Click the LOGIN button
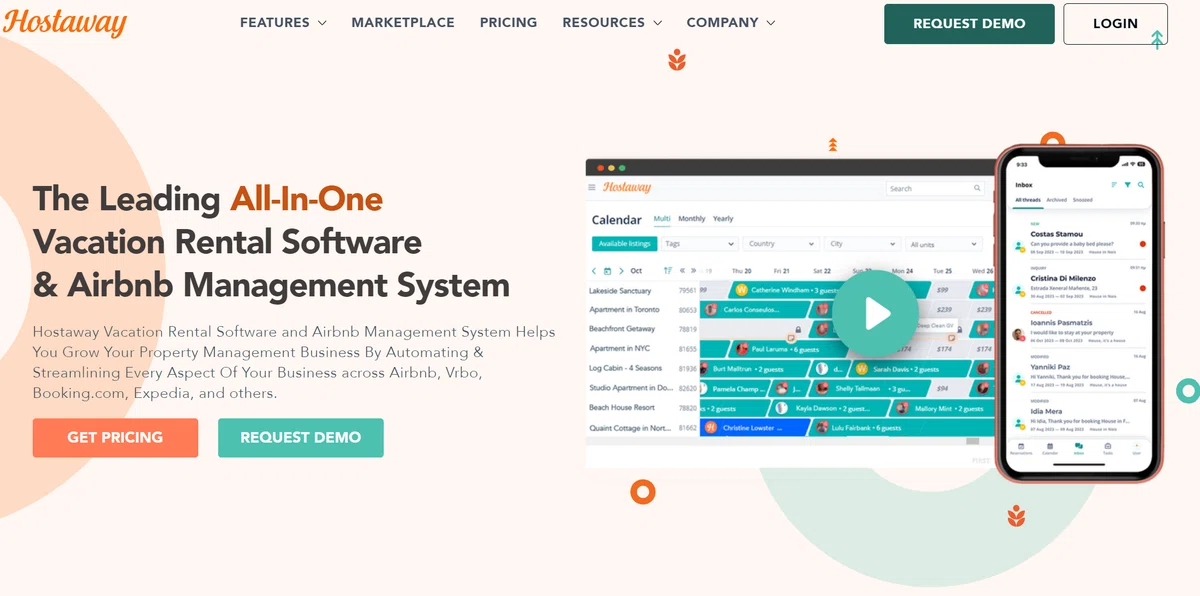The width and height of the screenshot is (1200, 596). pos(1115,24)
